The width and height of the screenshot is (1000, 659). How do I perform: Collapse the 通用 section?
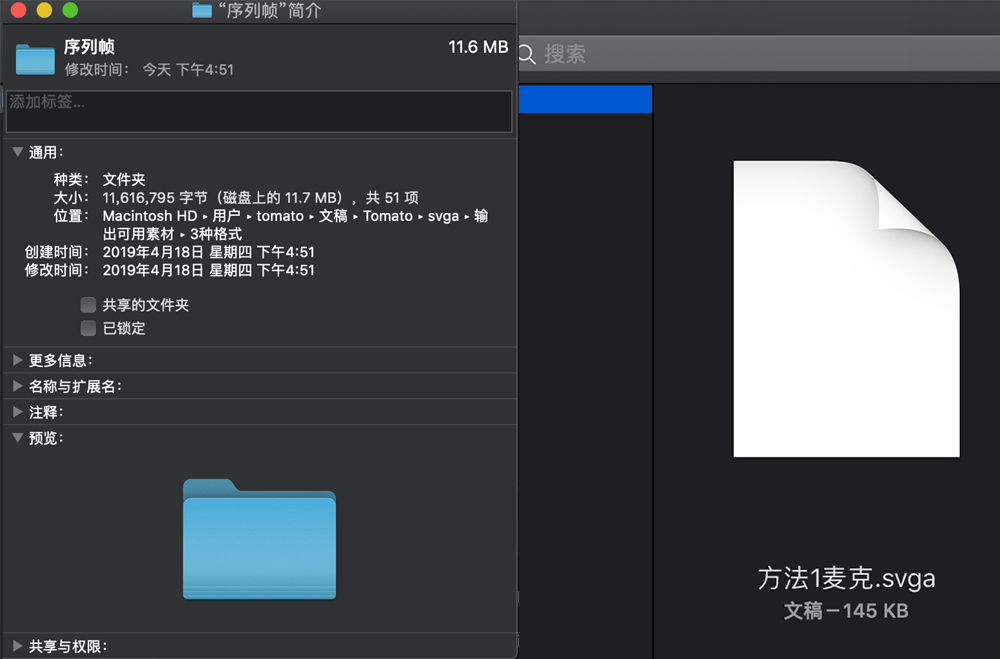click(18, 152)
